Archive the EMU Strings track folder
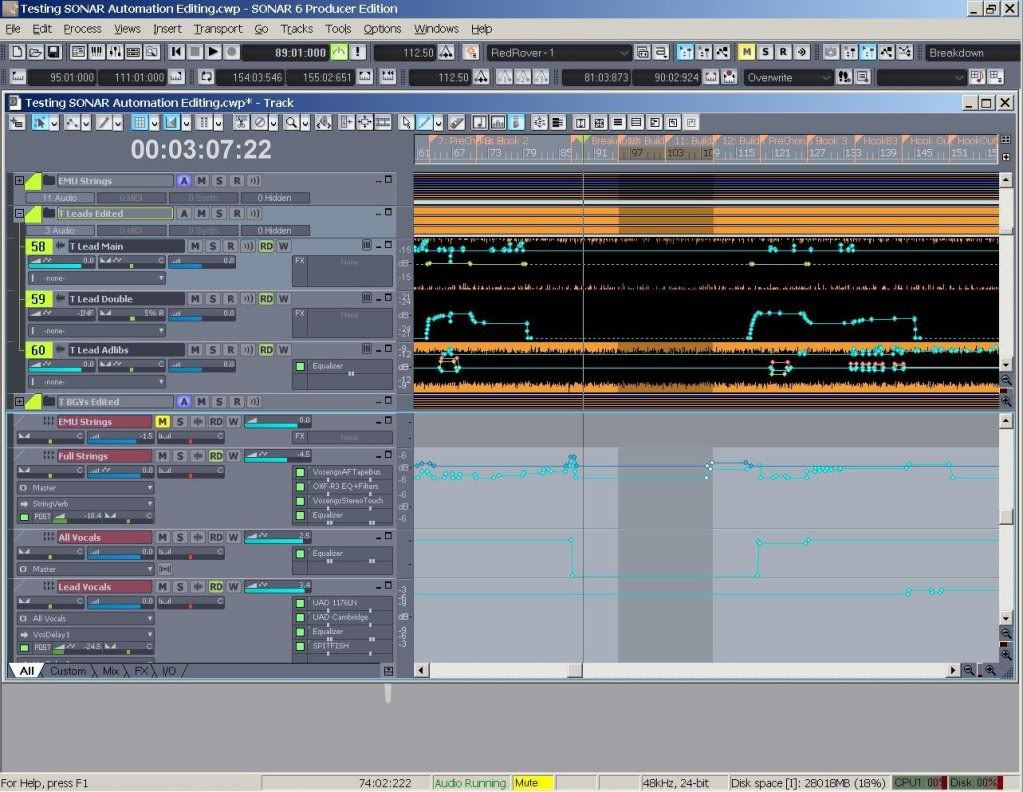 click(x=184, y=181)
